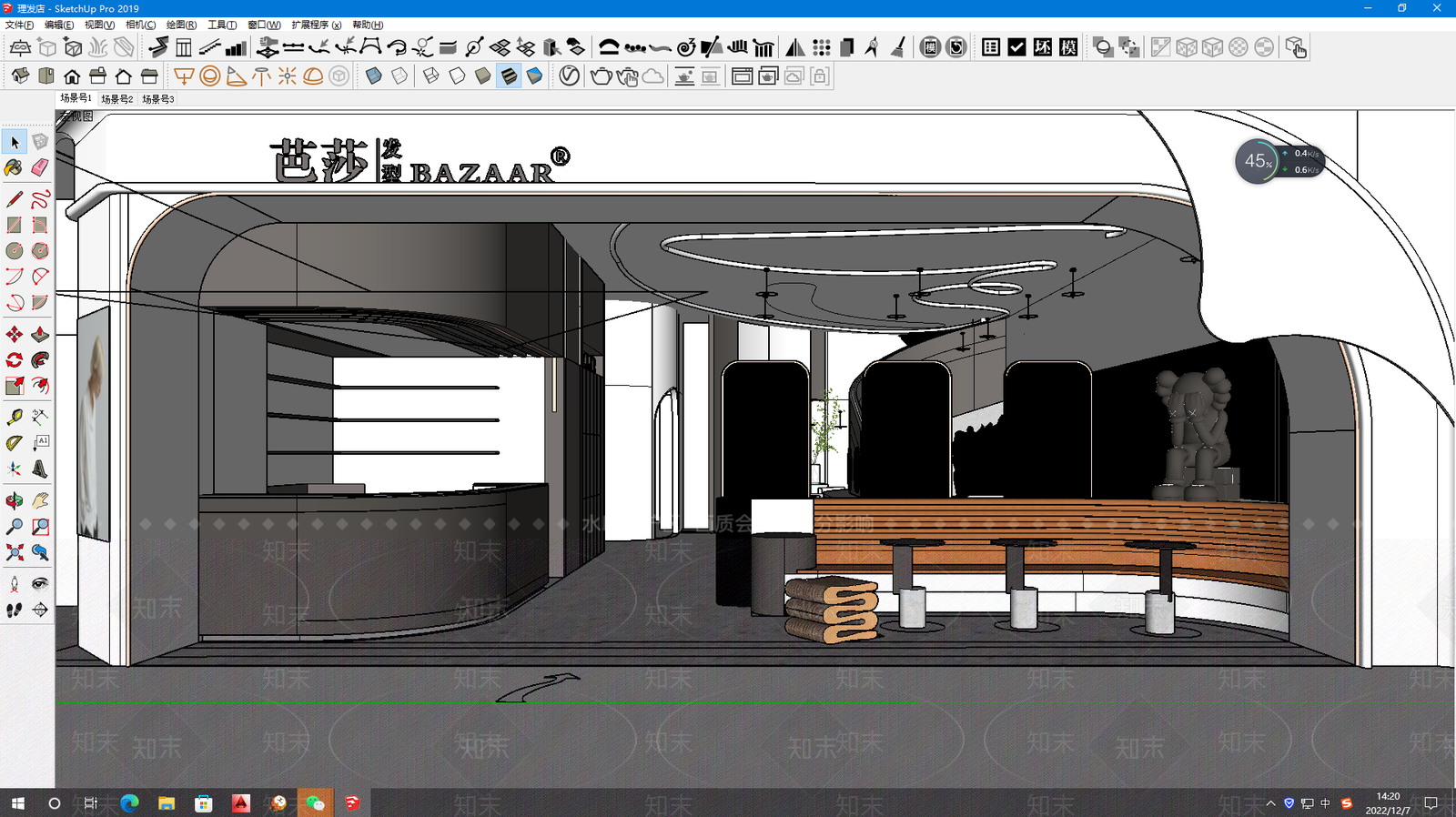Open the V-Ray frame buffer window icon
The width and height of the screenshot is (1456, 817).
click(x=743, y=76)
